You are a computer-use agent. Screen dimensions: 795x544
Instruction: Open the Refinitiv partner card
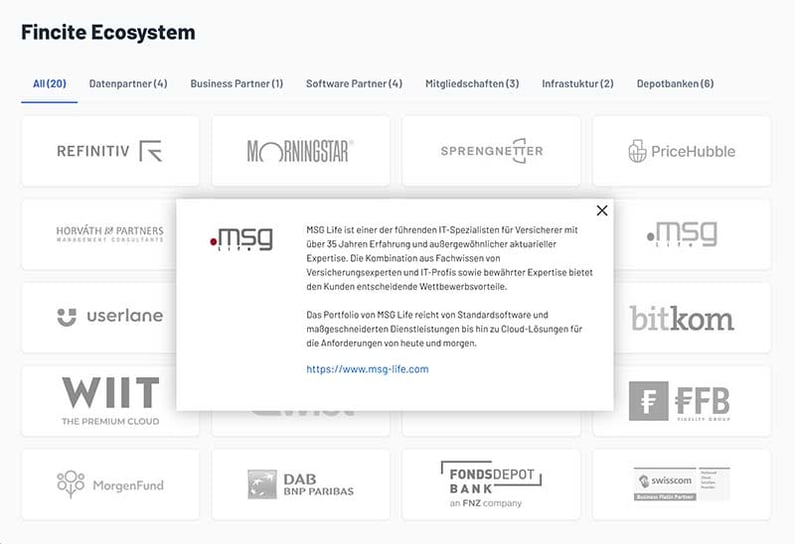(110, 151)
